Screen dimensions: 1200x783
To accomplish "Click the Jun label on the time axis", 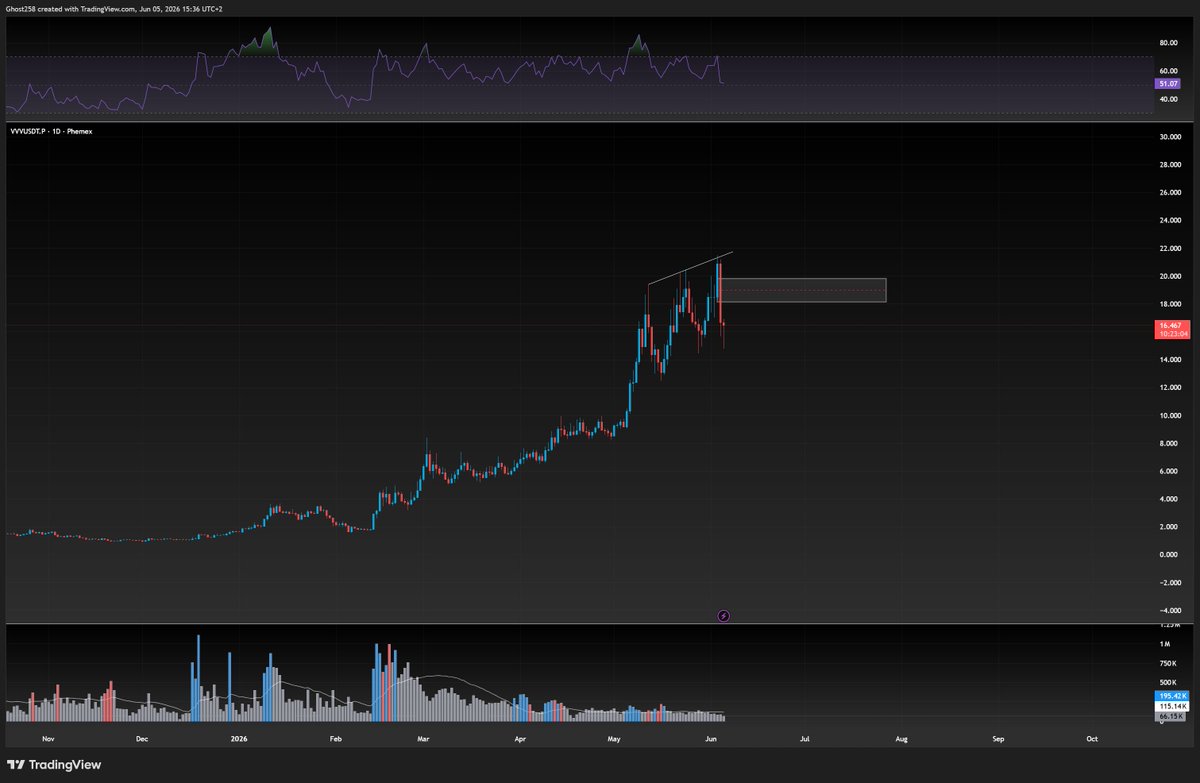I will (710, 739).
